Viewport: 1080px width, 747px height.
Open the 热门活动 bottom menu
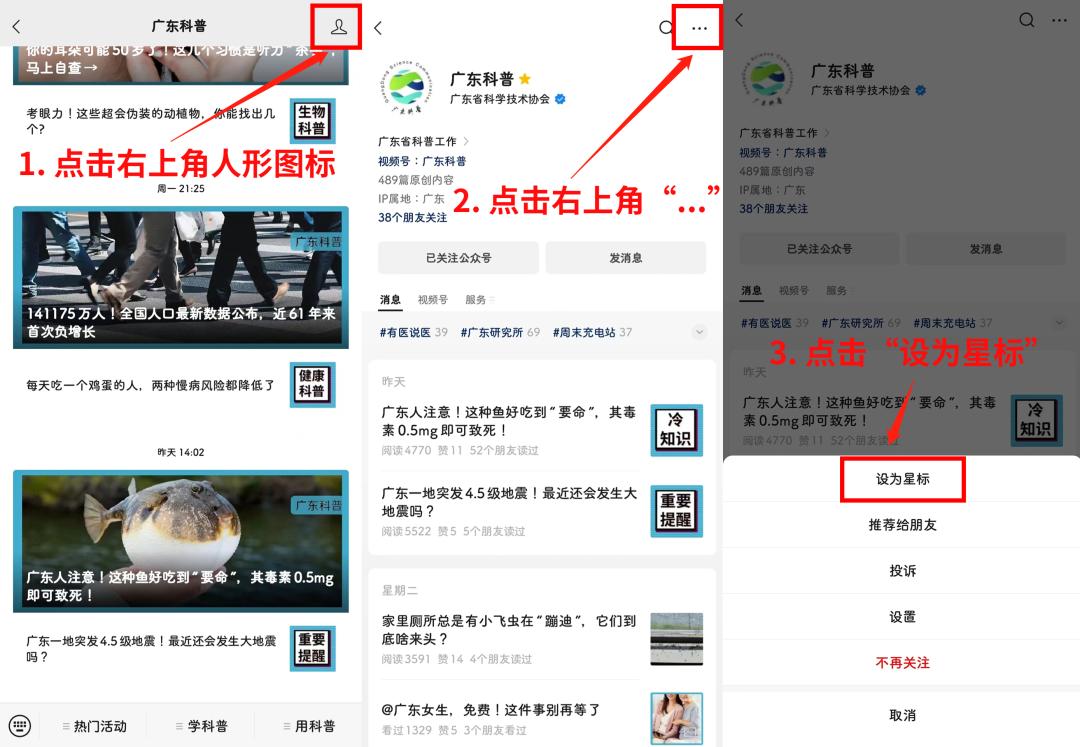[94, 726]
